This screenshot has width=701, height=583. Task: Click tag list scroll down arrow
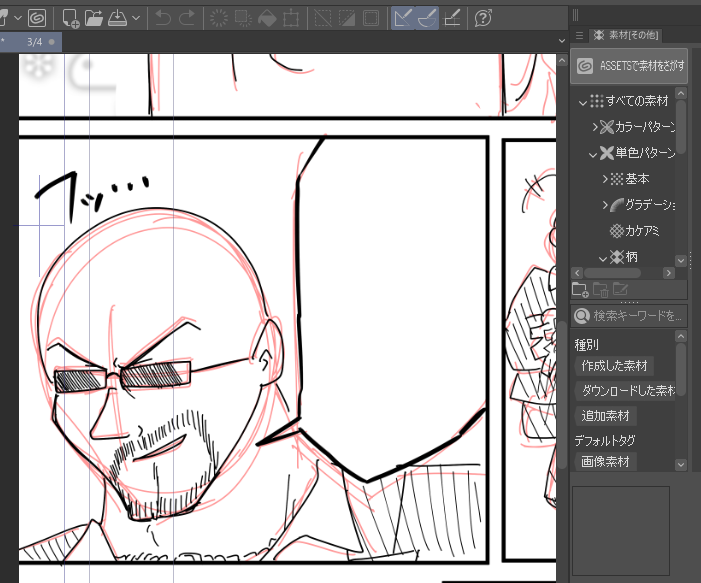click(681, 464)
